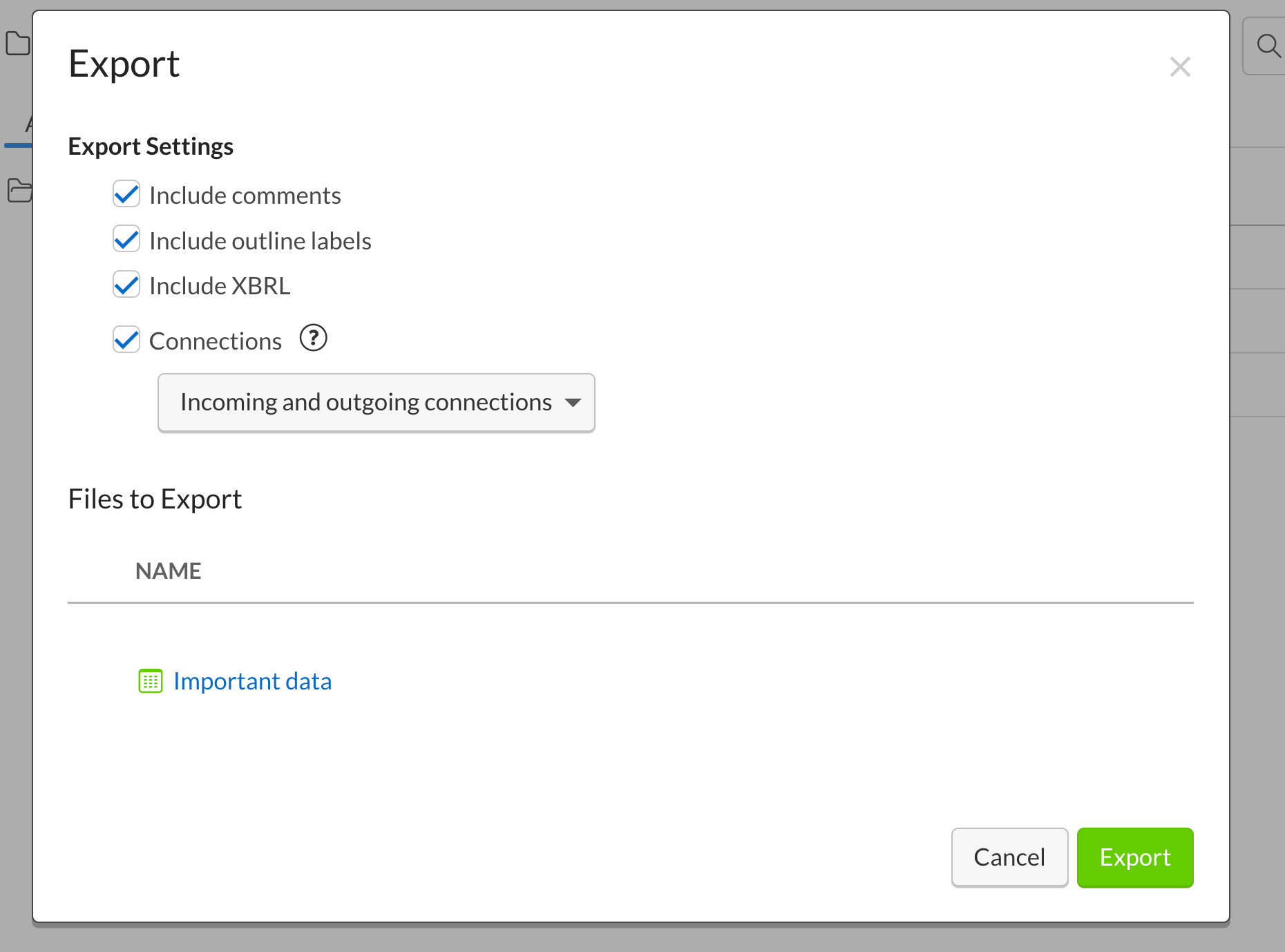This screenshot has height=952, width=1285.
Task: Switch to the partially hidden sidebar tab
Action: [x=28, y=124]
